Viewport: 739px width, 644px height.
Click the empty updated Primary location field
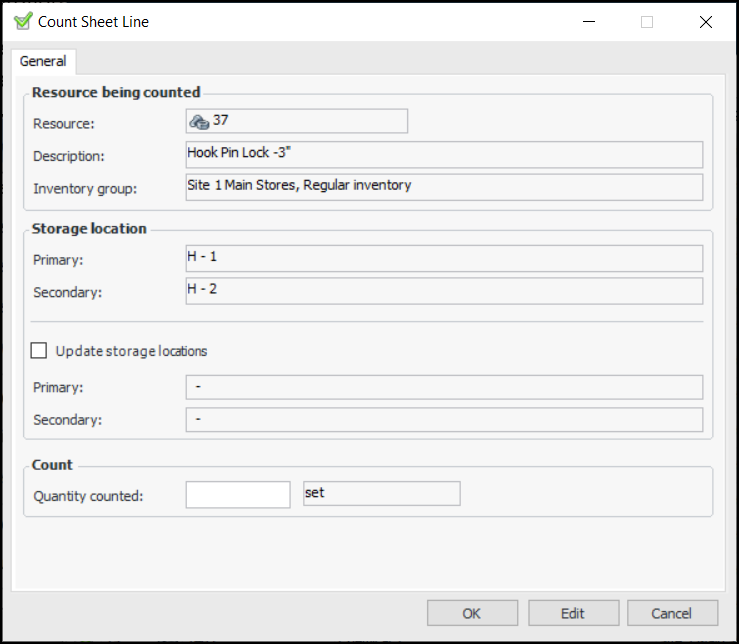tap(444, 387)
